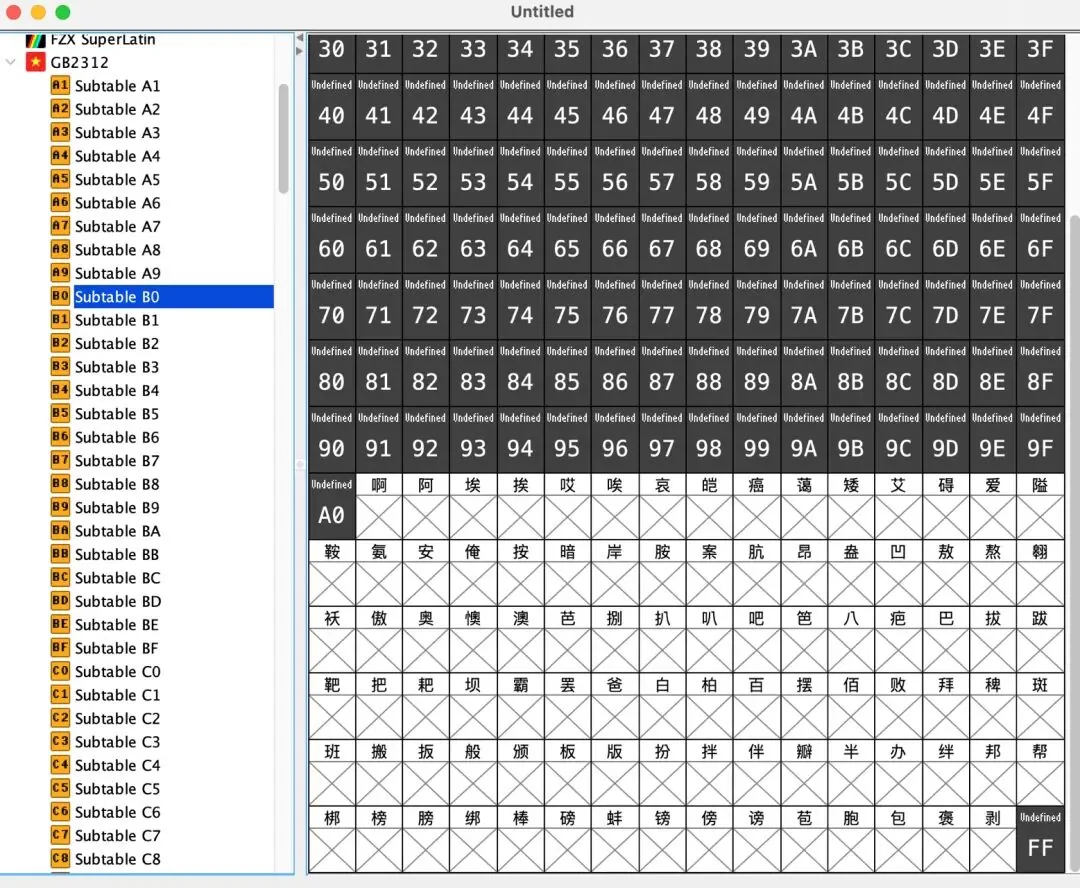This screenshot has width=1080, height=888.
Task: Select the undefined cell FF
Action: [1040, 839]
